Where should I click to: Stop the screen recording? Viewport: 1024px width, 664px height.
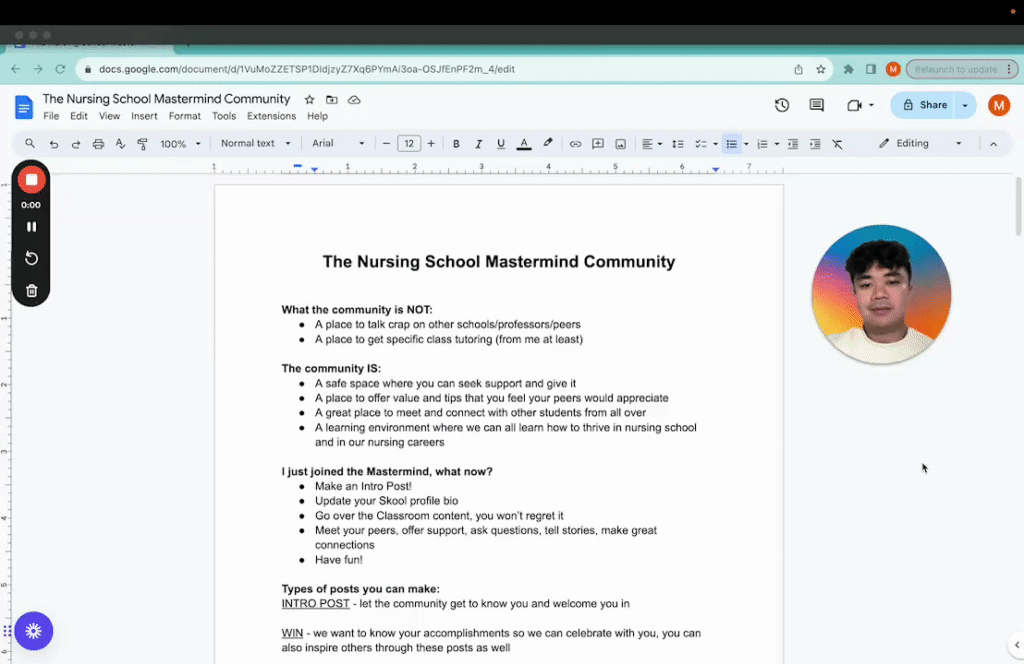tap(31, 180)
